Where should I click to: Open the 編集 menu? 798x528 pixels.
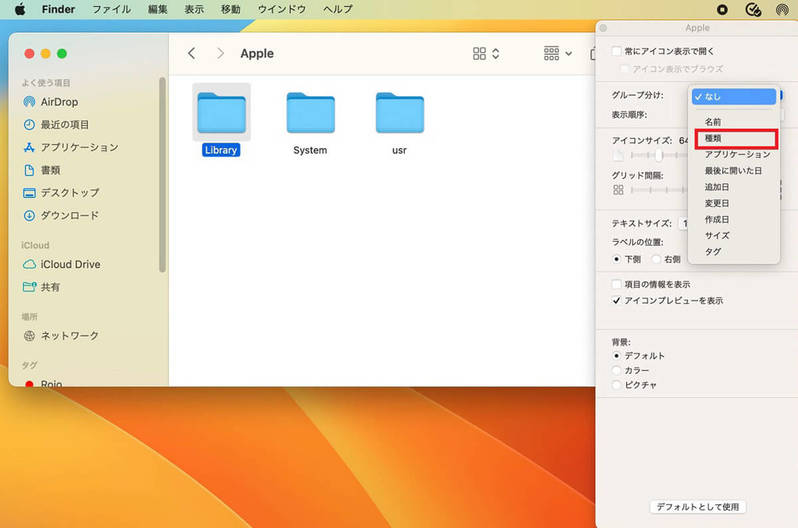[157, 9]
